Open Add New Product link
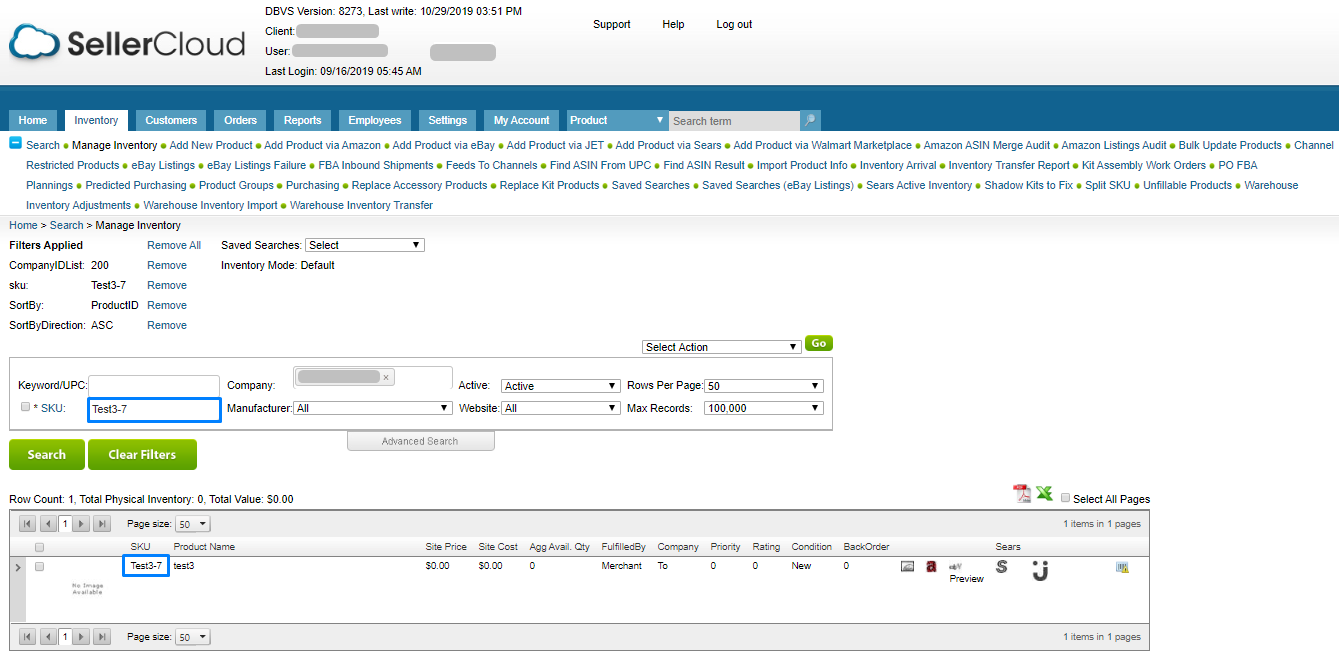 (x=211, y=145)
